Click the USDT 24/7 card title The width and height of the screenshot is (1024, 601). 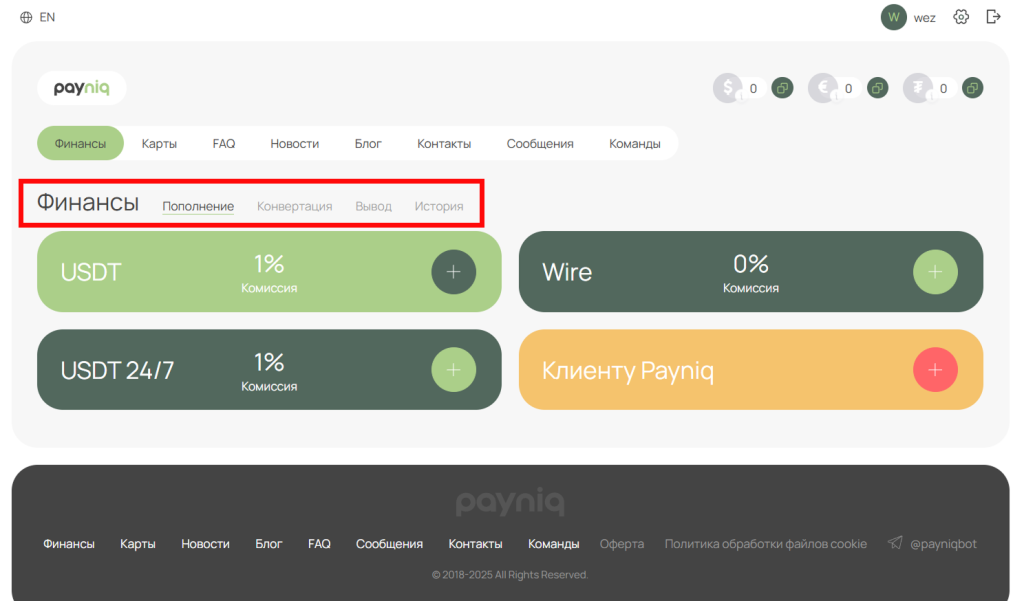[x=118, y=370]
